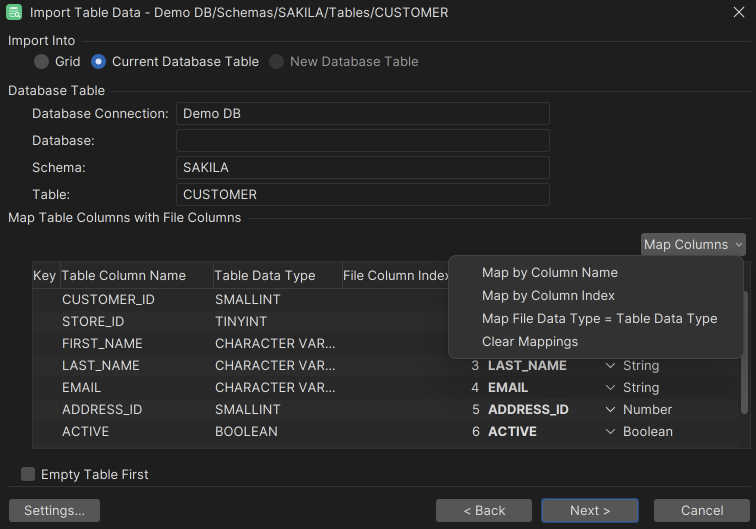Click the column mapping vertical scrollbar
This screenshot has width=756, height=529.
coord(743,352)
